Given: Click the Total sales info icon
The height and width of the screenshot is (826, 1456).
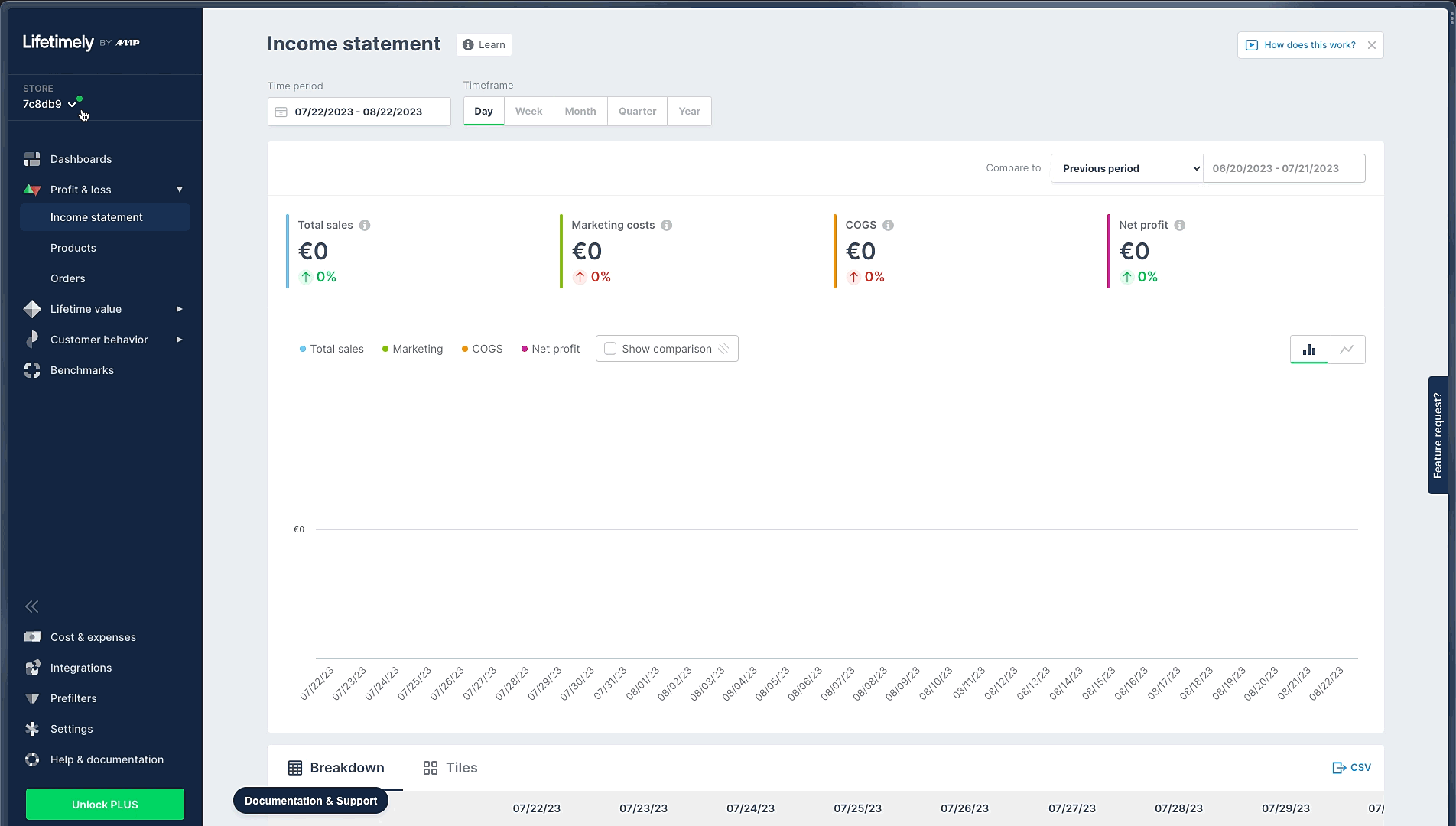Looking at the screenshot, I should 365,225.
